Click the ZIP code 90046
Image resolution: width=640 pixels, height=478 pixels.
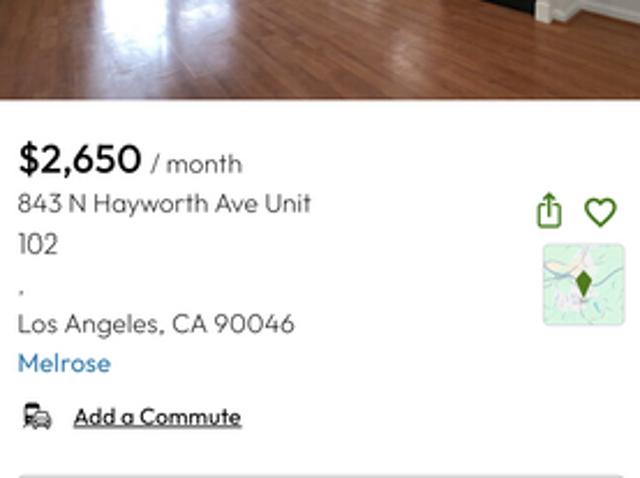pyautogui.click(x=254, y=324)
